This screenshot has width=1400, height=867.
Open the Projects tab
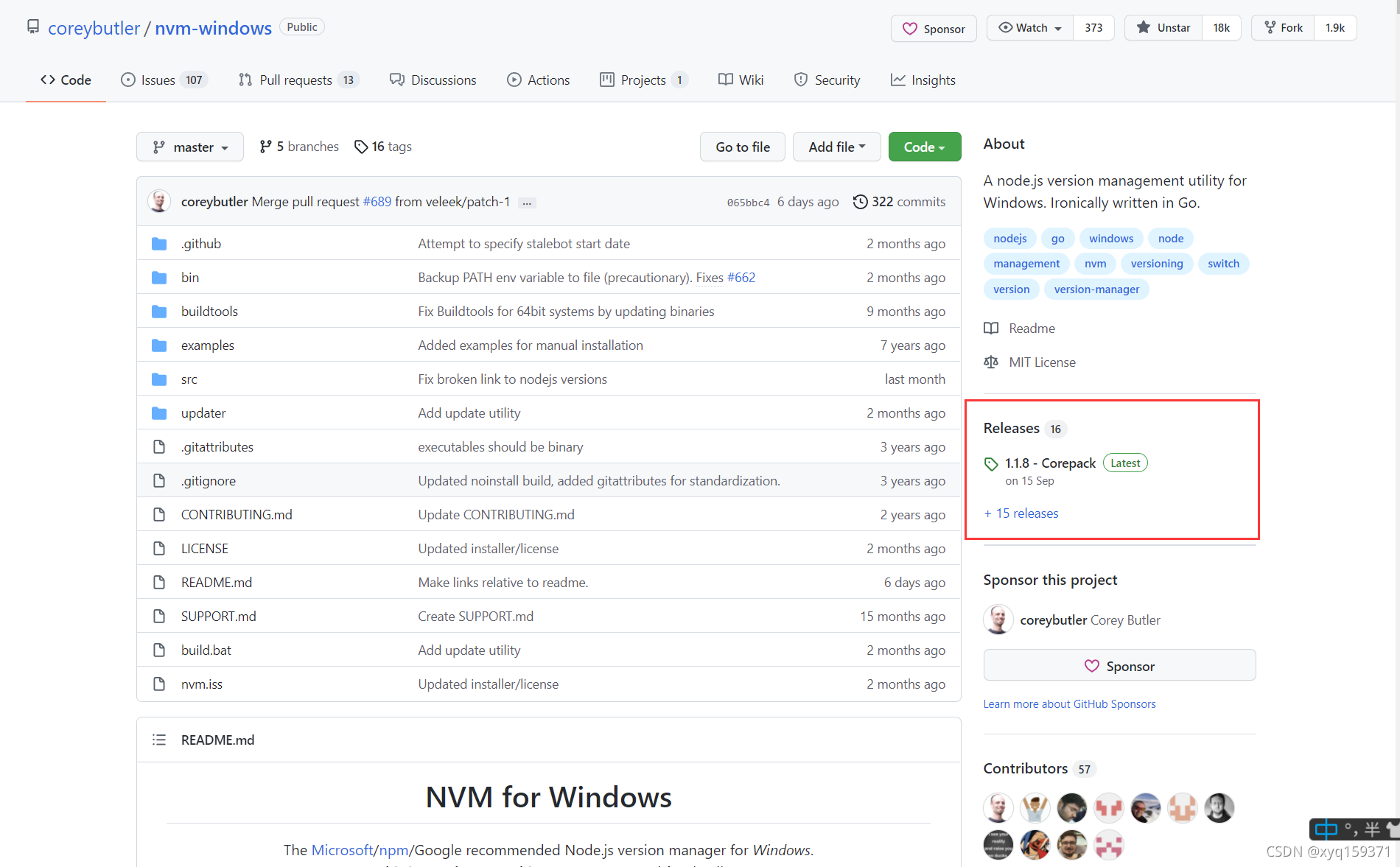click(644, 80)
